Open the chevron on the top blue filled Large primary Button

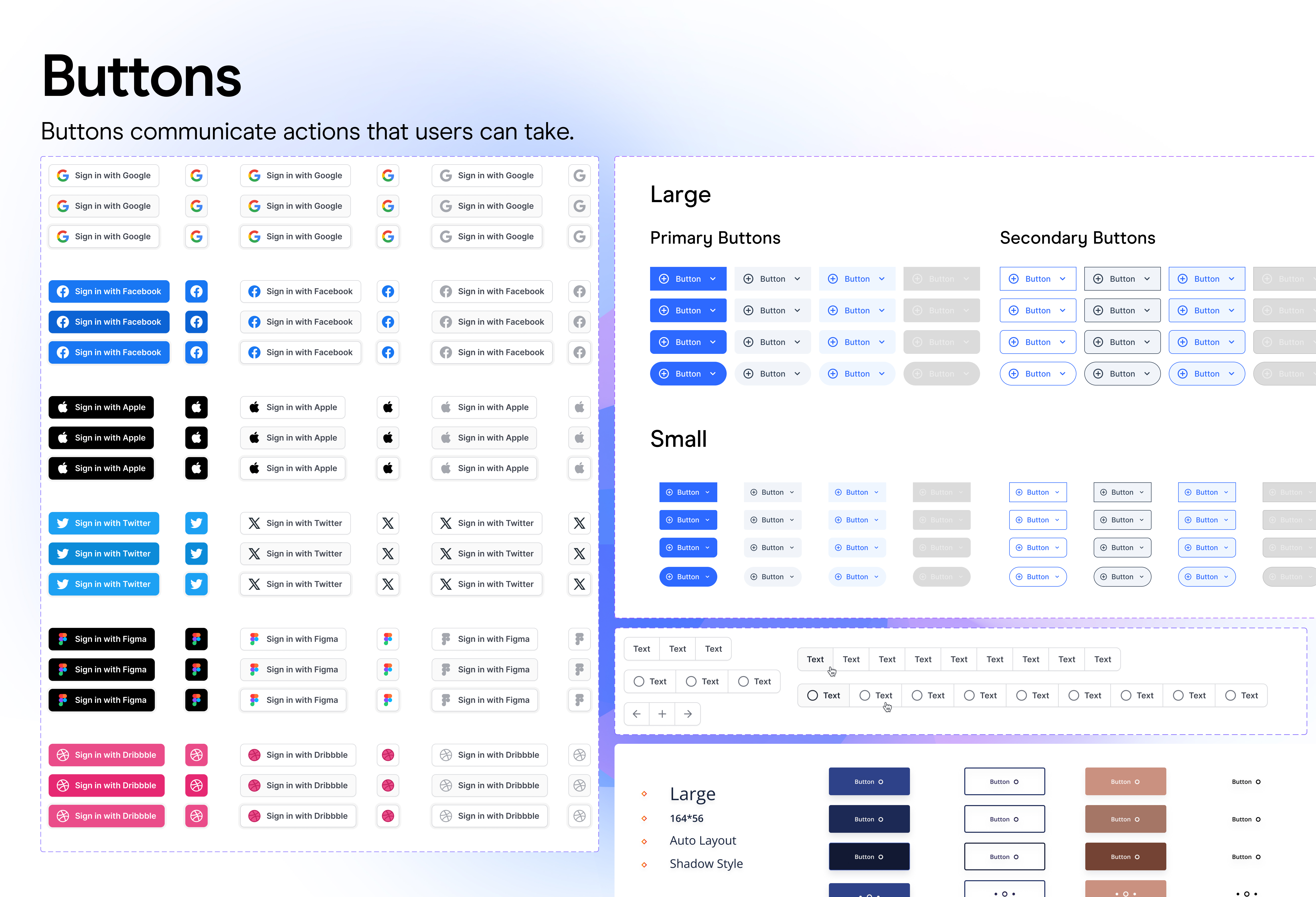pos(713,279)
